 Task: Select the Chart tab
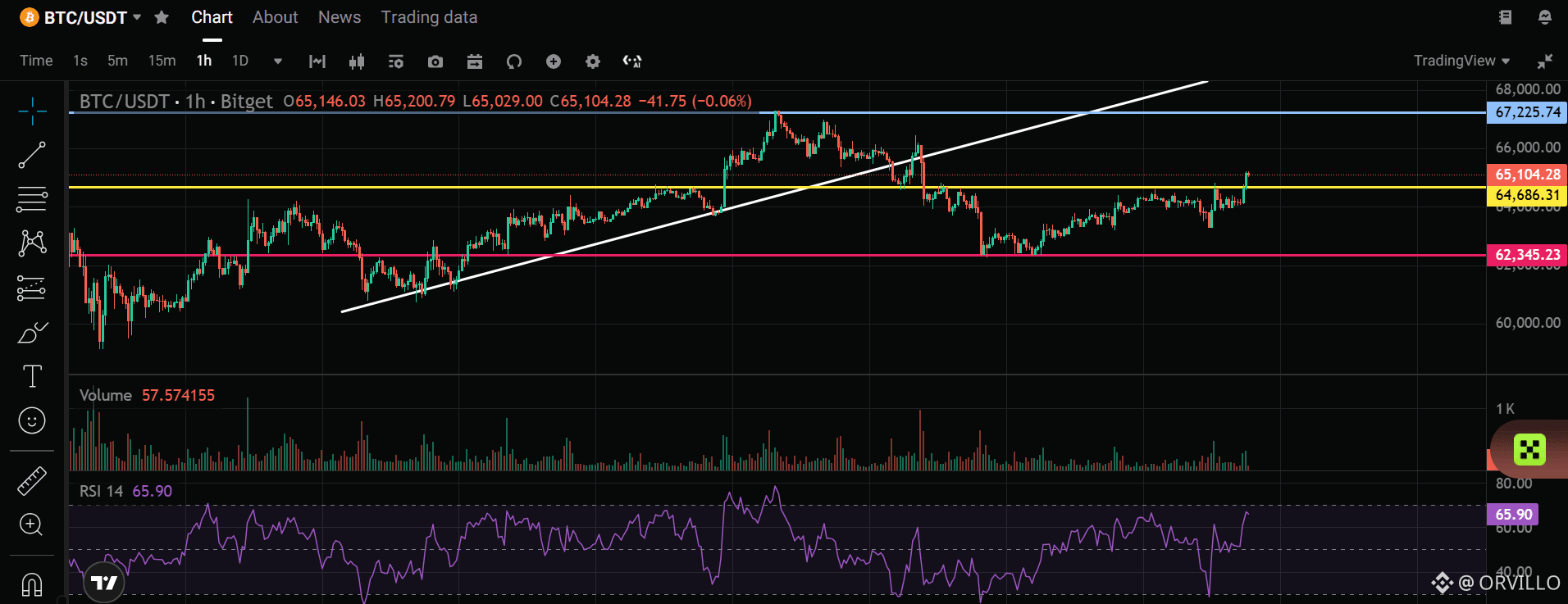(212, 17)
